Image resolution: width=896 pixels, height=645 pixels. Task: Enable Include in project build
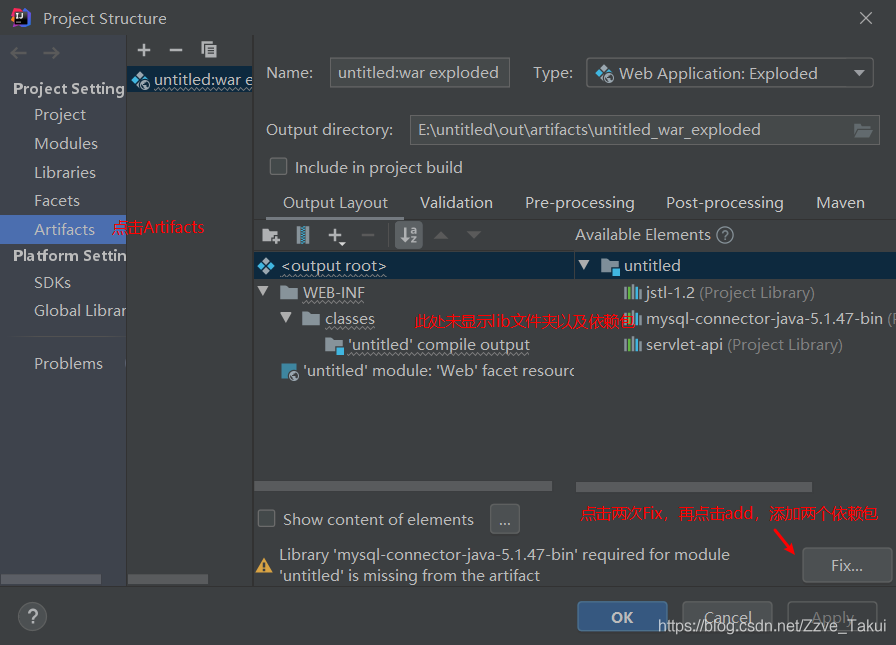(279, 167)
